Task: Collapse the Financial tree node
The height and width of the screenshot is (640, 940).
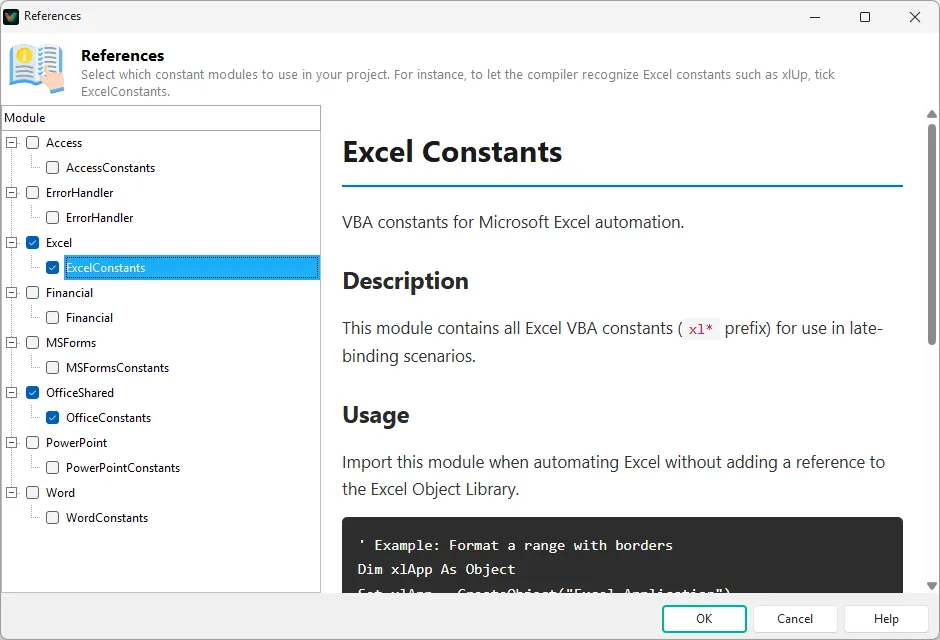Action: click(11, 292)
